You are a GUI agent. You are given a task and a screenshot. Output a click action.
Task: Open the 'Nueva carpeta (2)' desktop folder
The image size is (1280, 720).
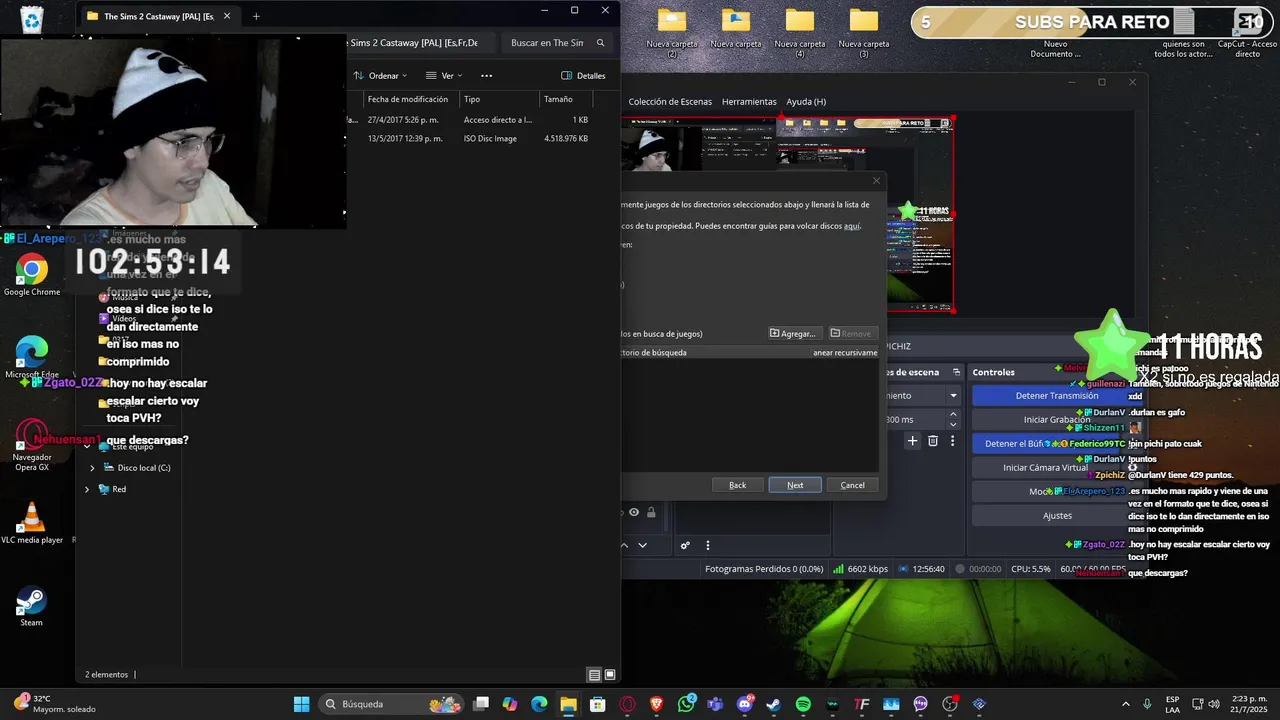click(672, 33)
